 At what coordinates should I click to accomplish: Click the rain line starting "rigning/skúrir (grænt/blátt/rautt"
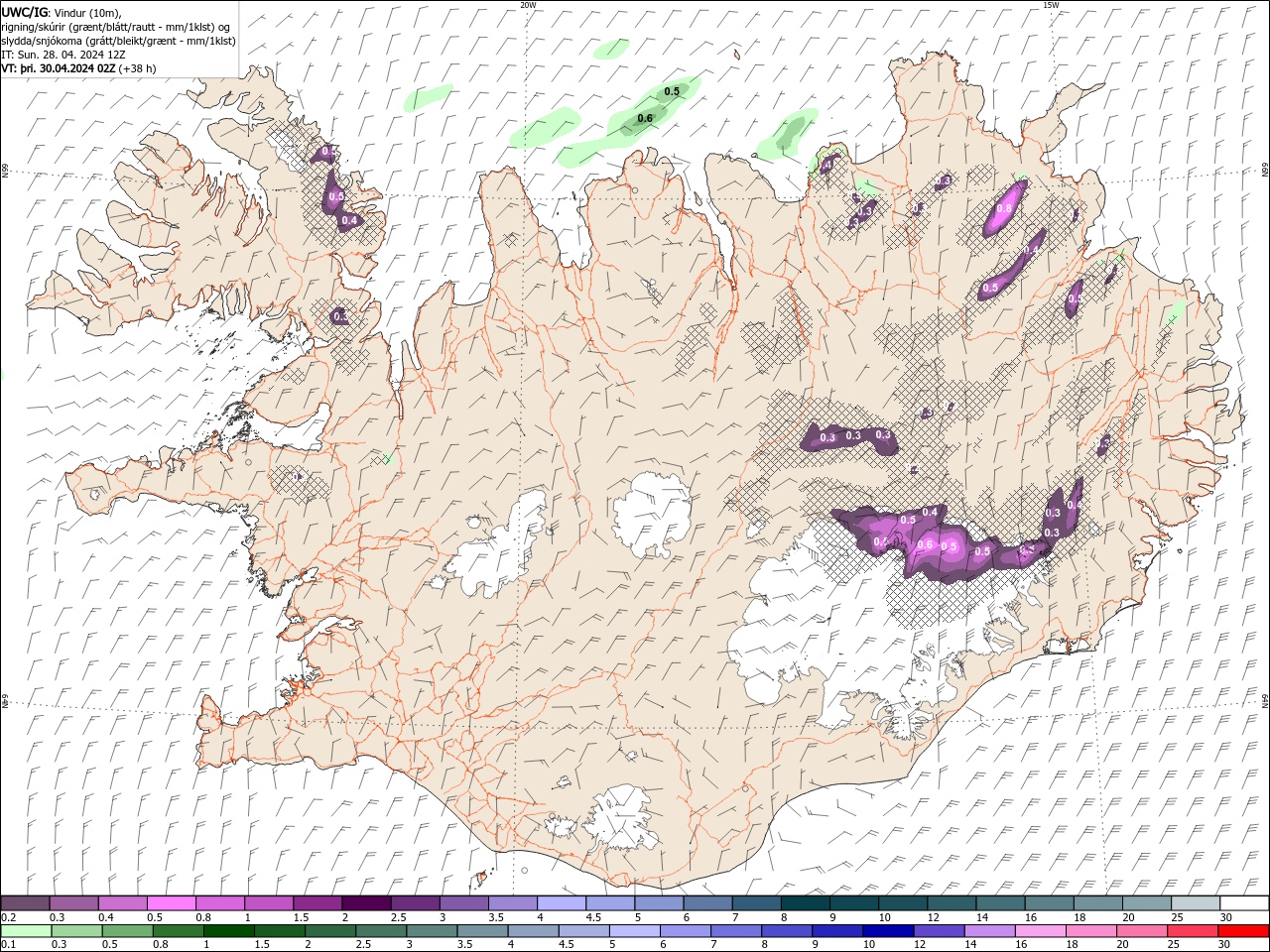116,27
